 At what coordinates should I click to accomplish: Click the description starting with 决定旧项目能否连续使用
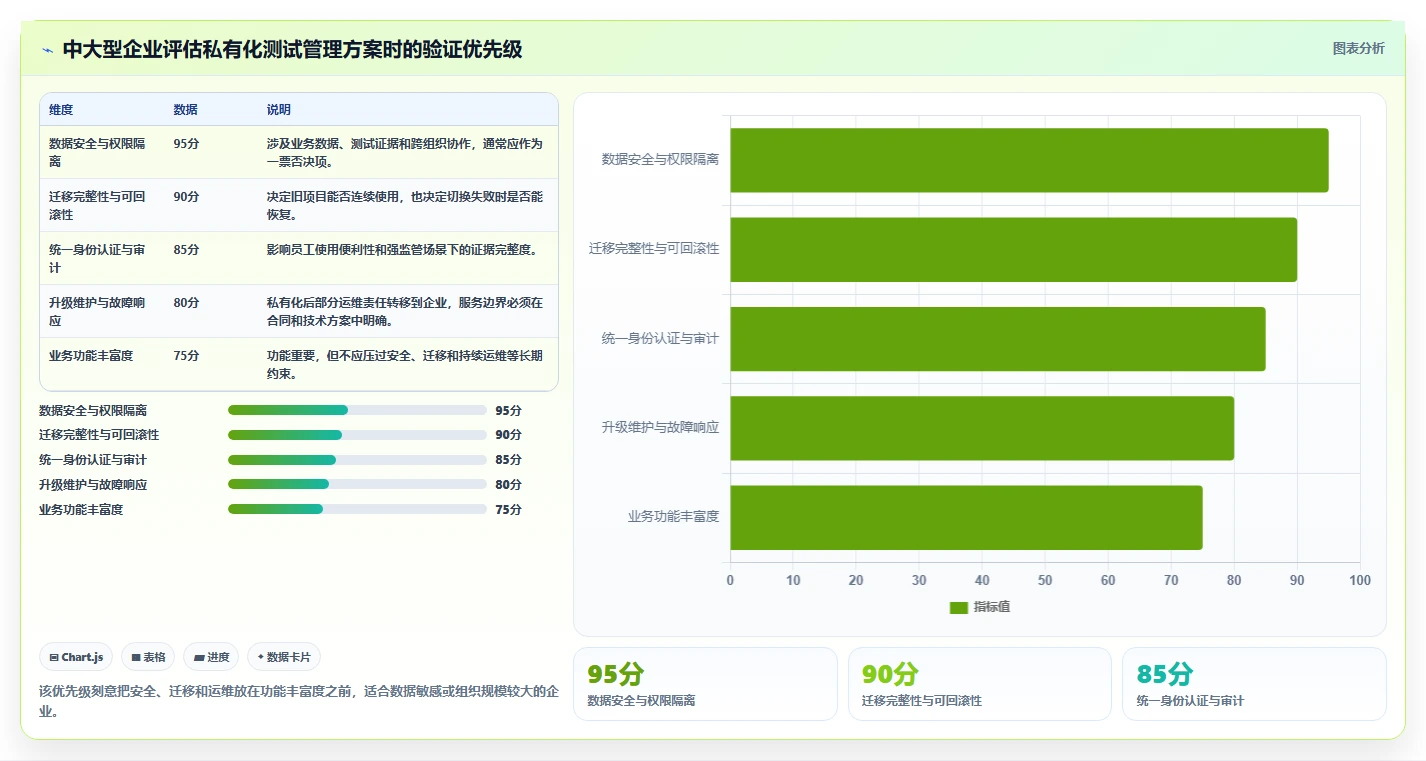(x=406, y=205)
